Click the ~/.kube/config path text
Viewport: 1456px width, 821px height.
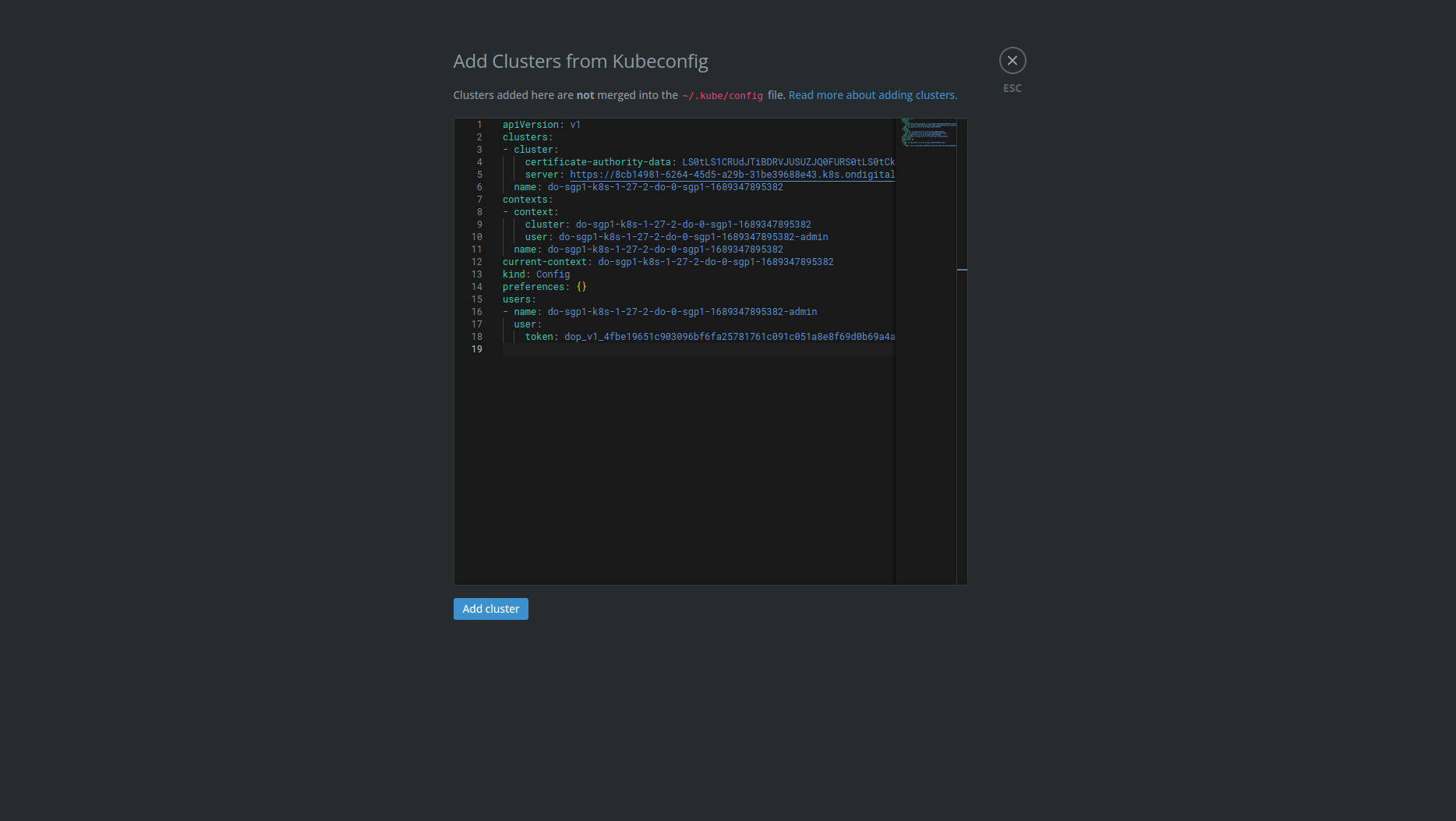[722, 96]
